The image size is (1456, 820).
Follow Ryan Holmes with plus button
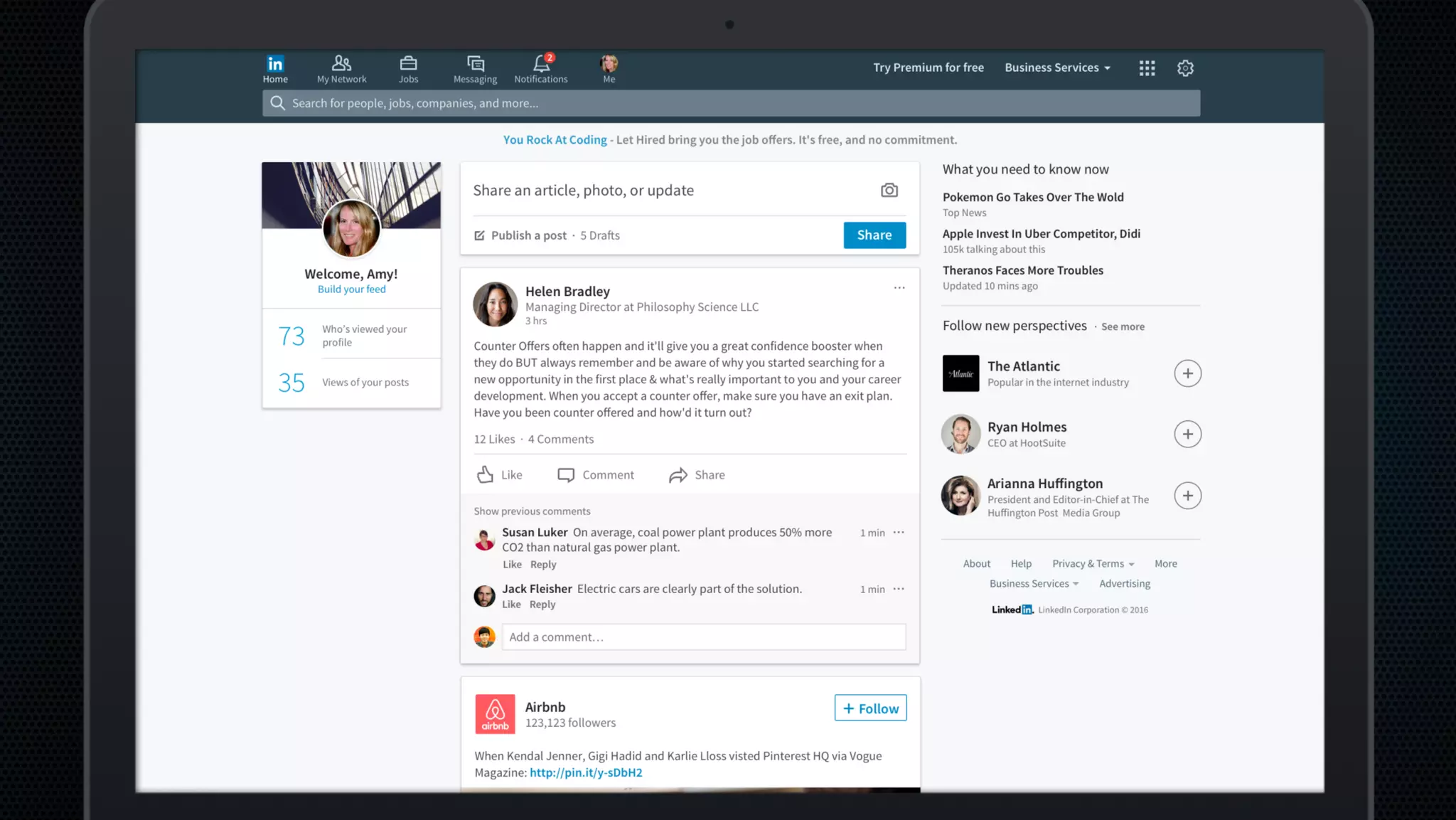click(x=1187, y=435)
